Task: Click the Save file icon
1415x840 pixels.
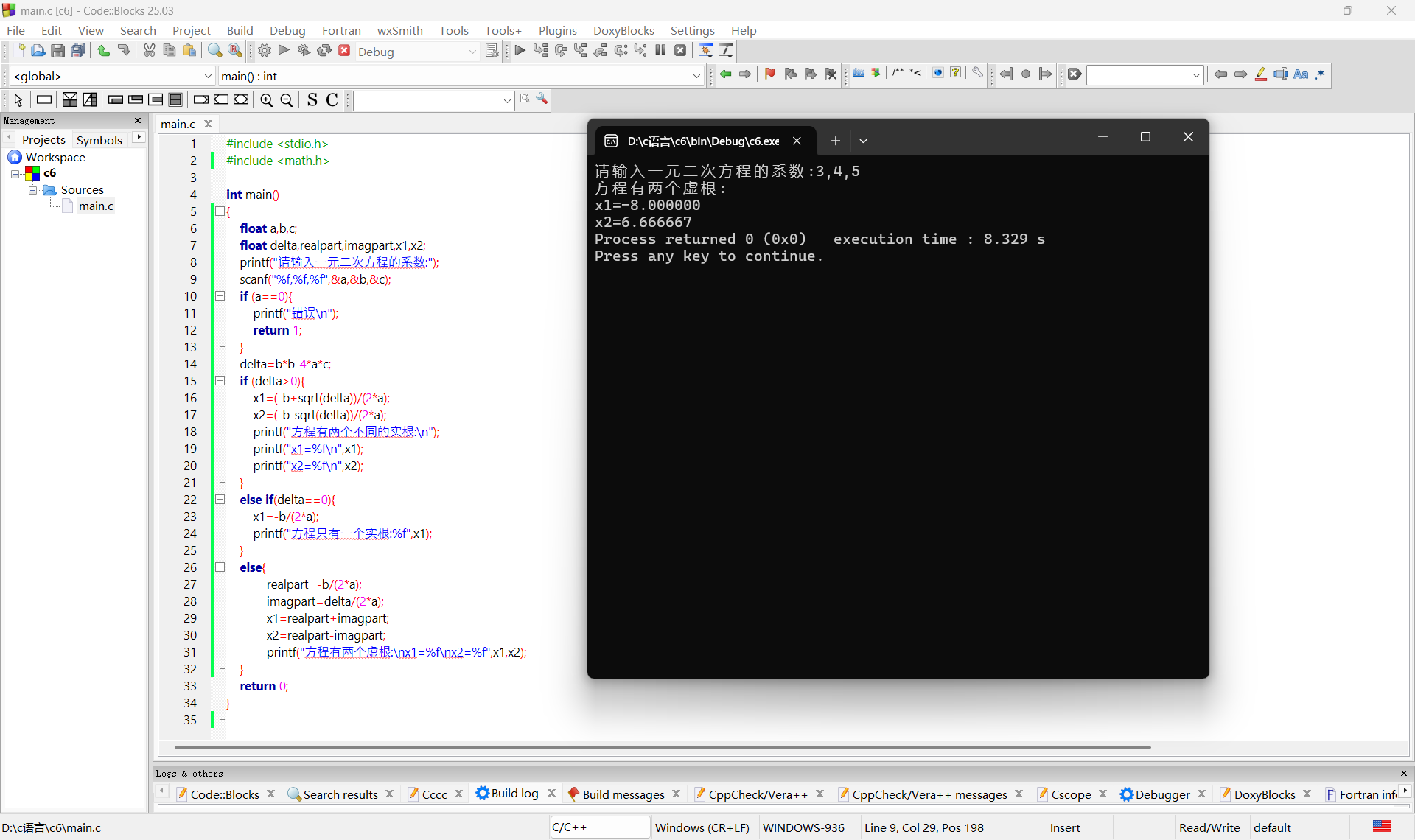Action: pos(57,51)
